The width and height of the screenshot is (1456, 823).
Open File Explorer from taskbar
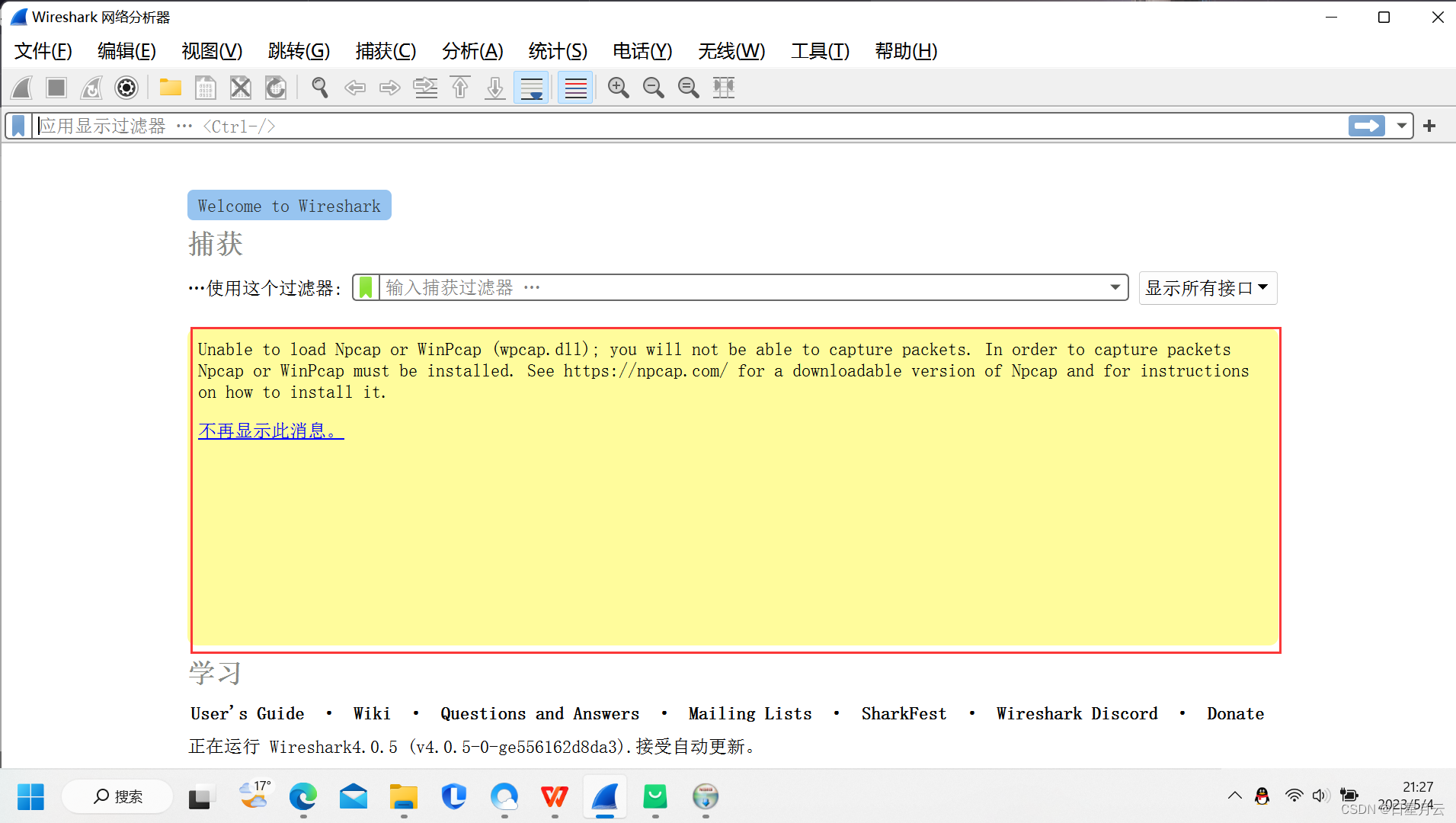tap(404, 797)
